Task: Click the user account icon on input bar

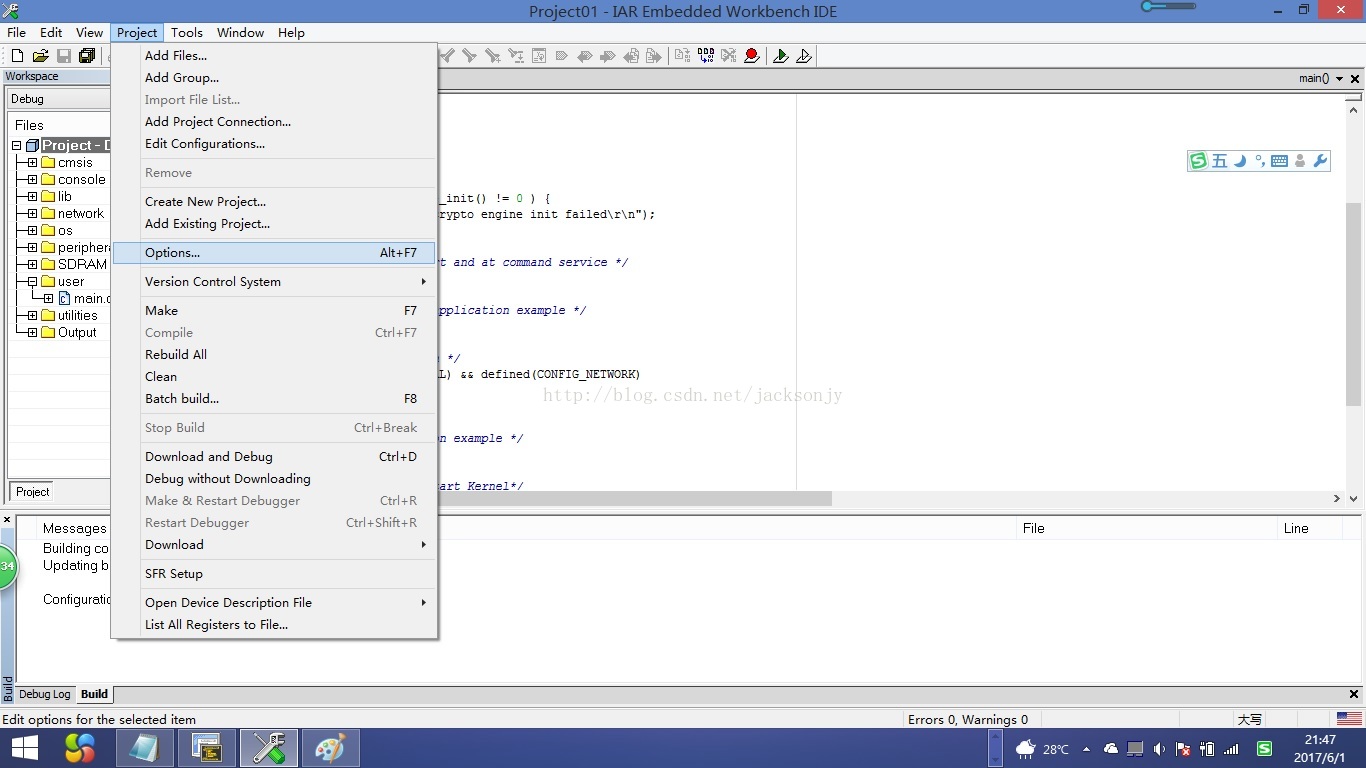Action: 1300,161
